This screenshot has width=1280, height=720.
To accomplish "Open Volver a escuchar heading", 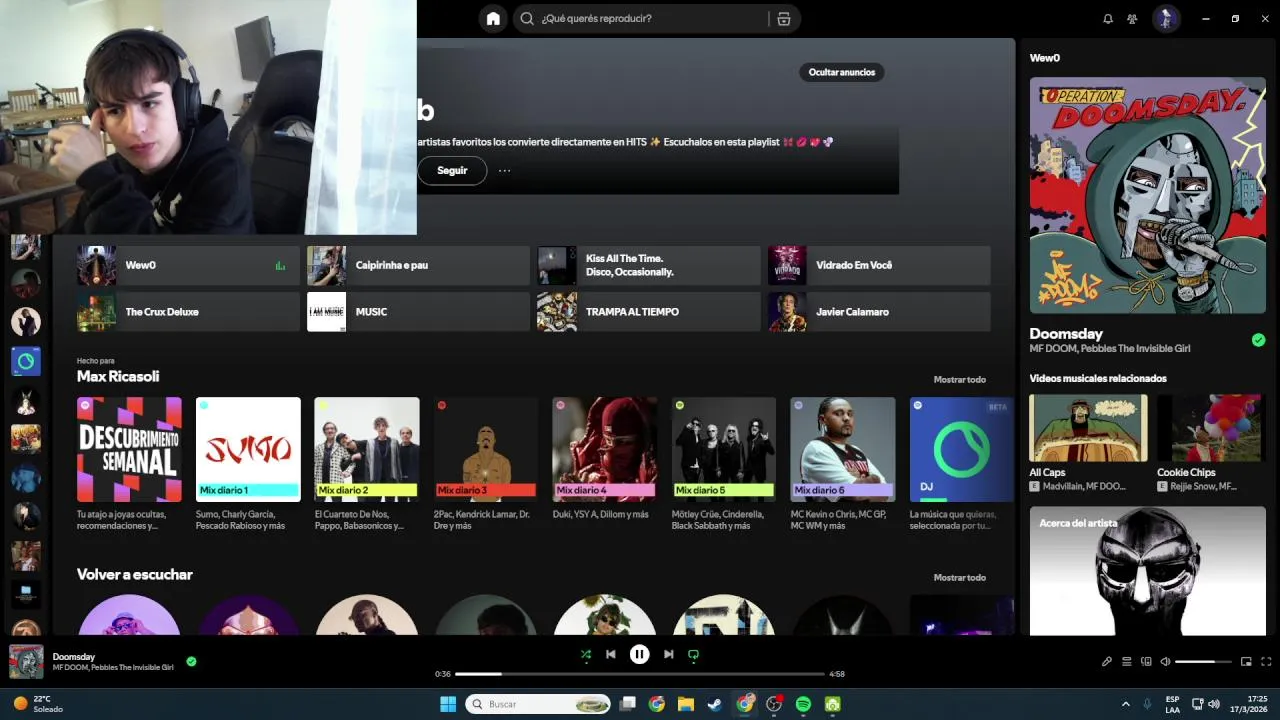I will coord(135,574).
